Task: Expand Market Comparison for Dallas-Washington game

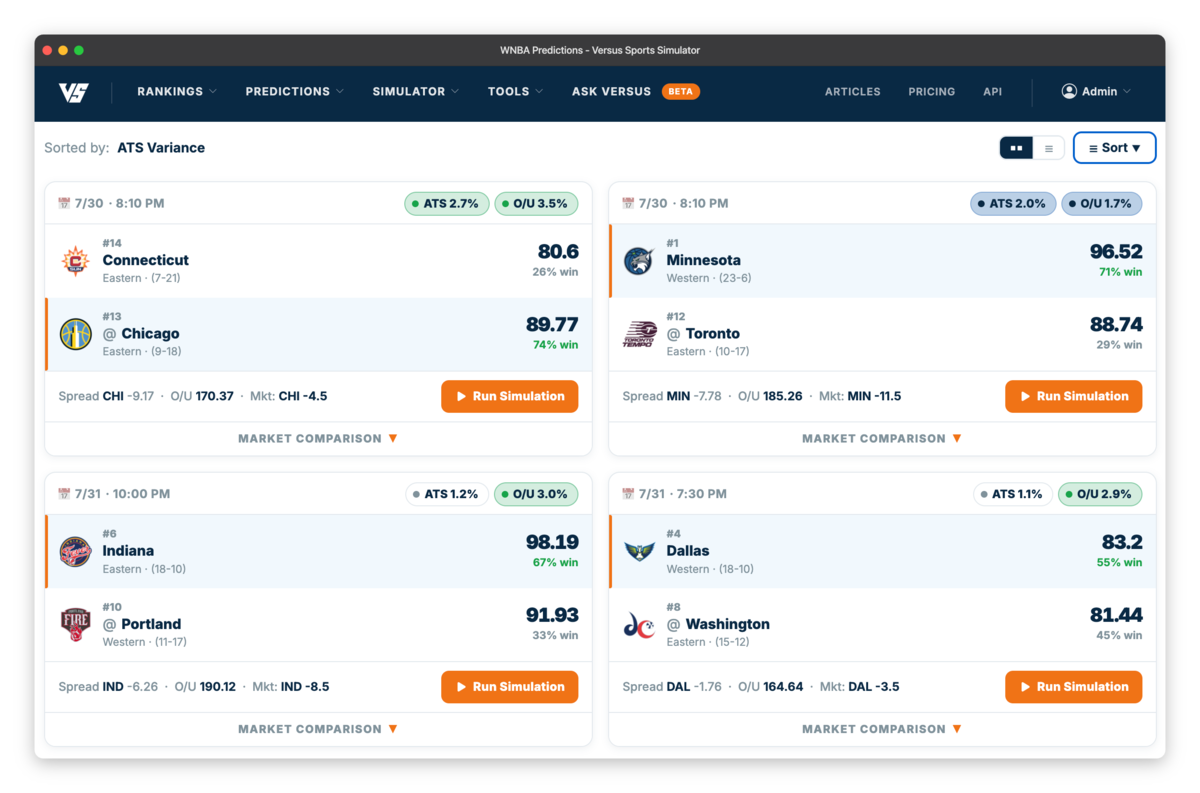Action: tap(882, 729)
